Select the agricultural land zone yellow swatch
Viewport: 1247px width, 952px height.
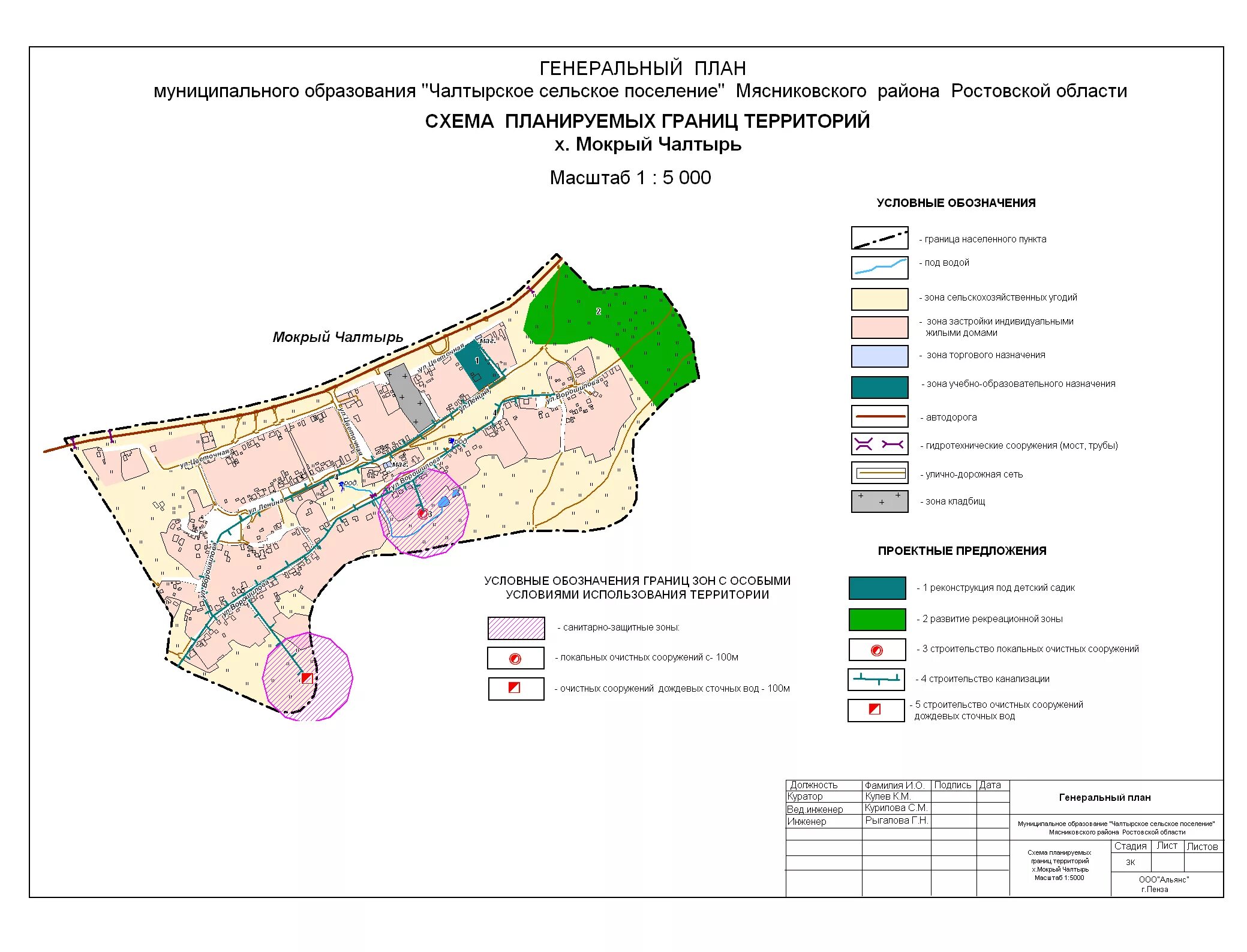click(879, 299)
